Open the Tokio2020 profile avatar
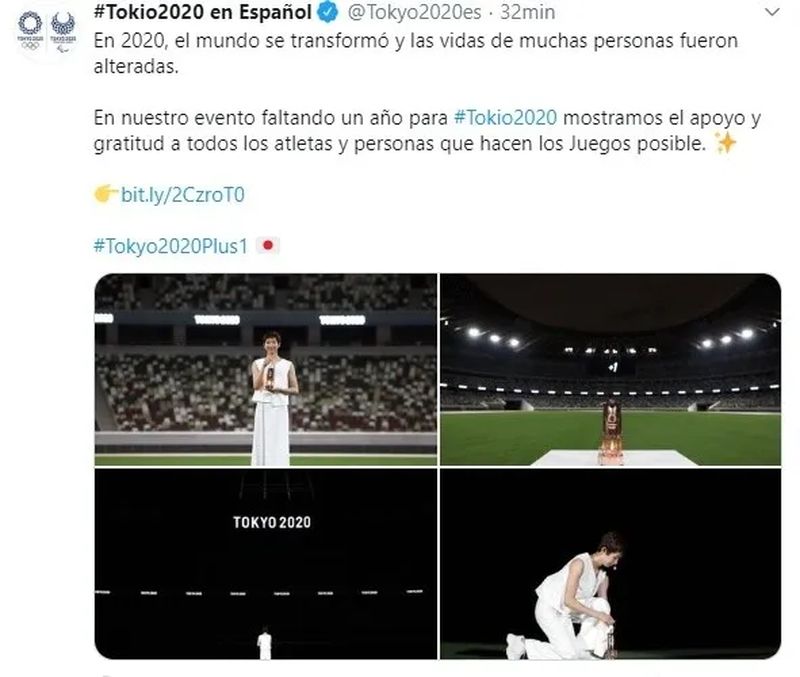This screenshot has width=800, height=677. tap(47, 32)
